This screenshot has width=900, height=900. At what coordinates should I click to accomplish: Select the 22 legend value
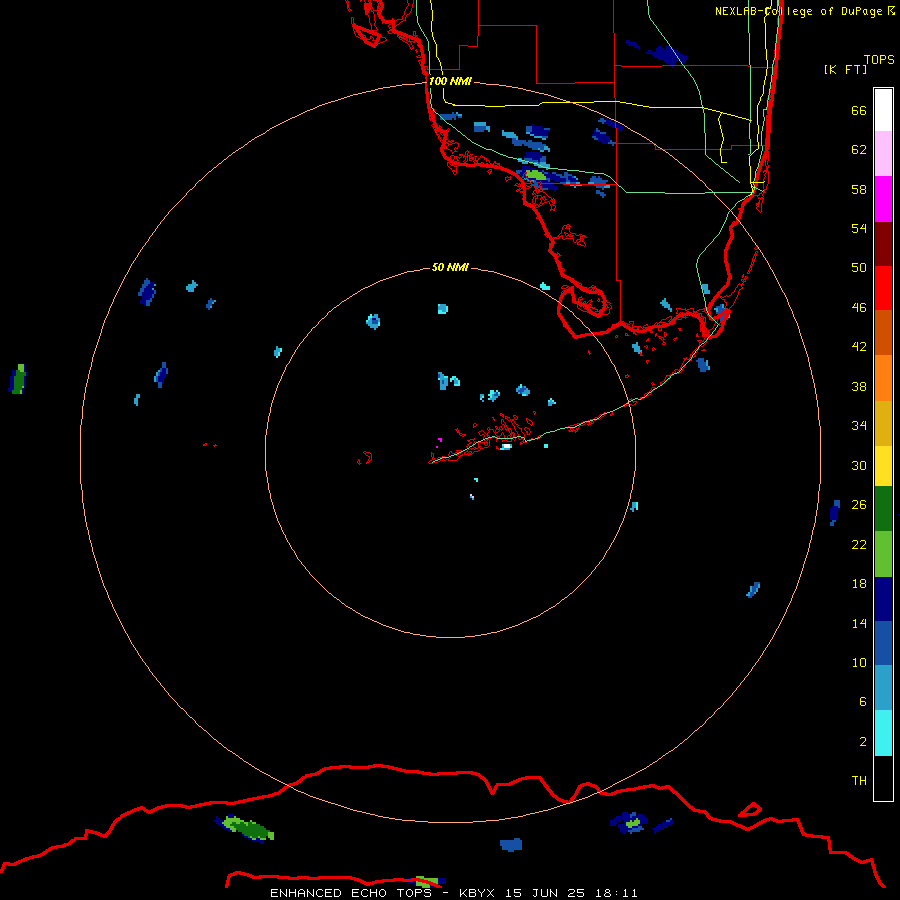click(859, 544)
